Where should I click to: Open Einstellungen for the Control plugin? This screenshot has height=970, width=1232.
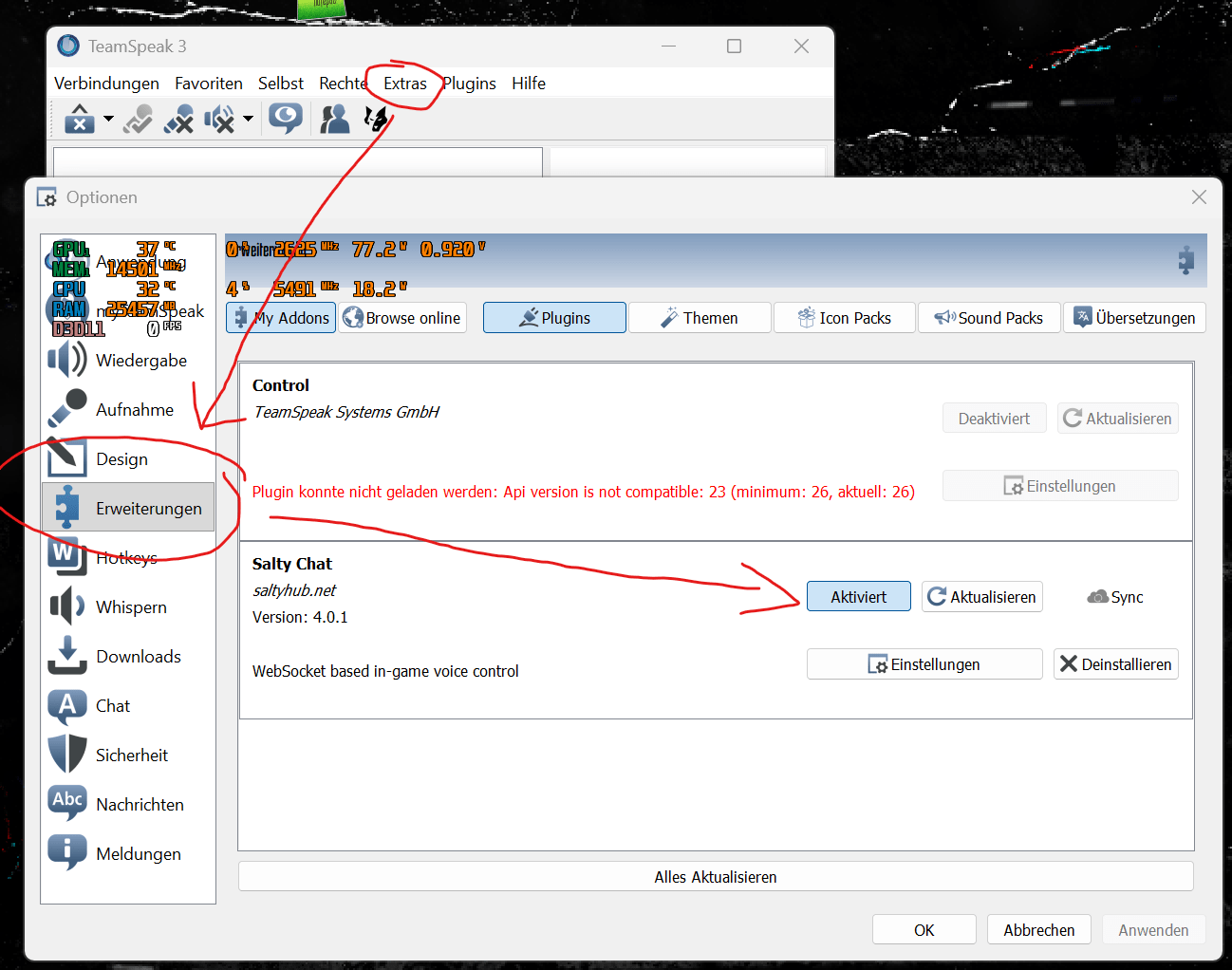[1060, 486]
